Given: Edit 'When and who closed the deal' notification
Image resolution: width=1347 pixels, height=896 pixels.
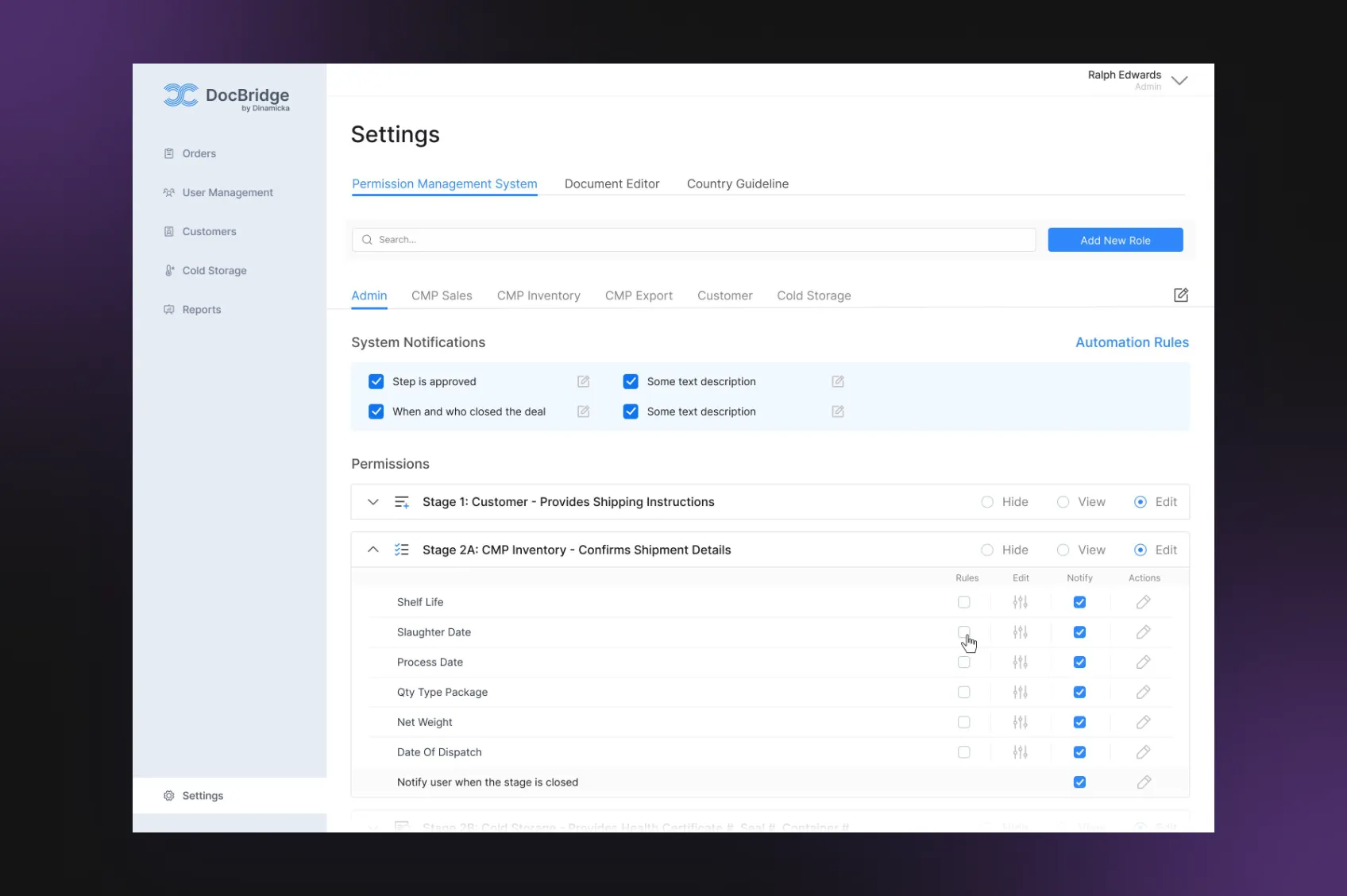Looking at the screenshot, I should pyautogui.click(x=583, y=411).
